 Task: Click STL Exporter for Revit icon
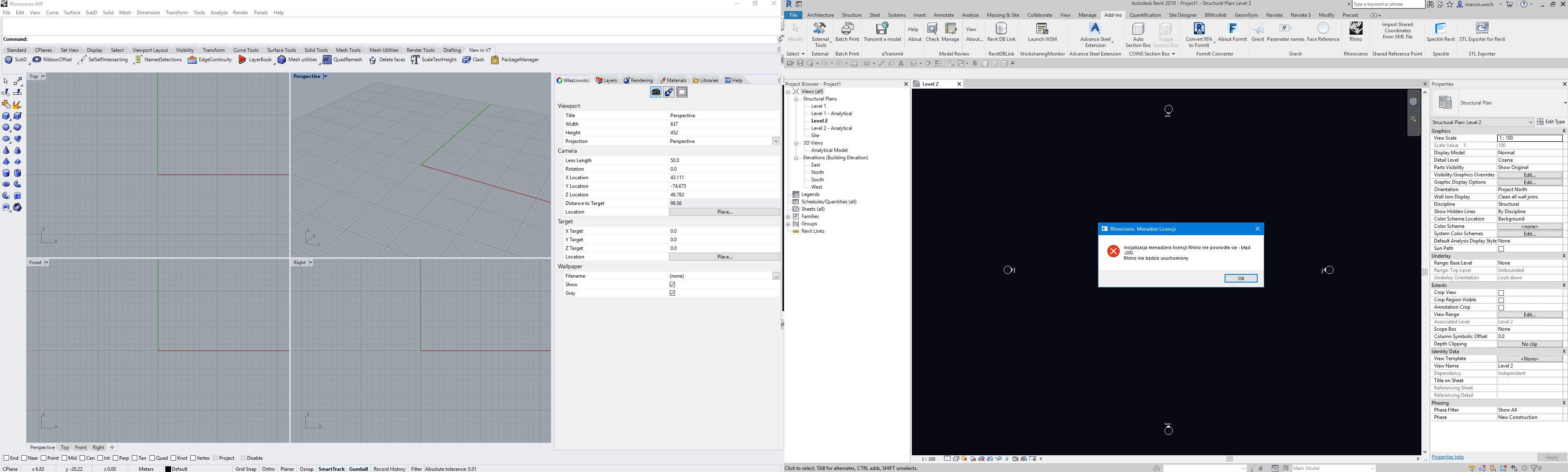click(x=1482, y=29)
